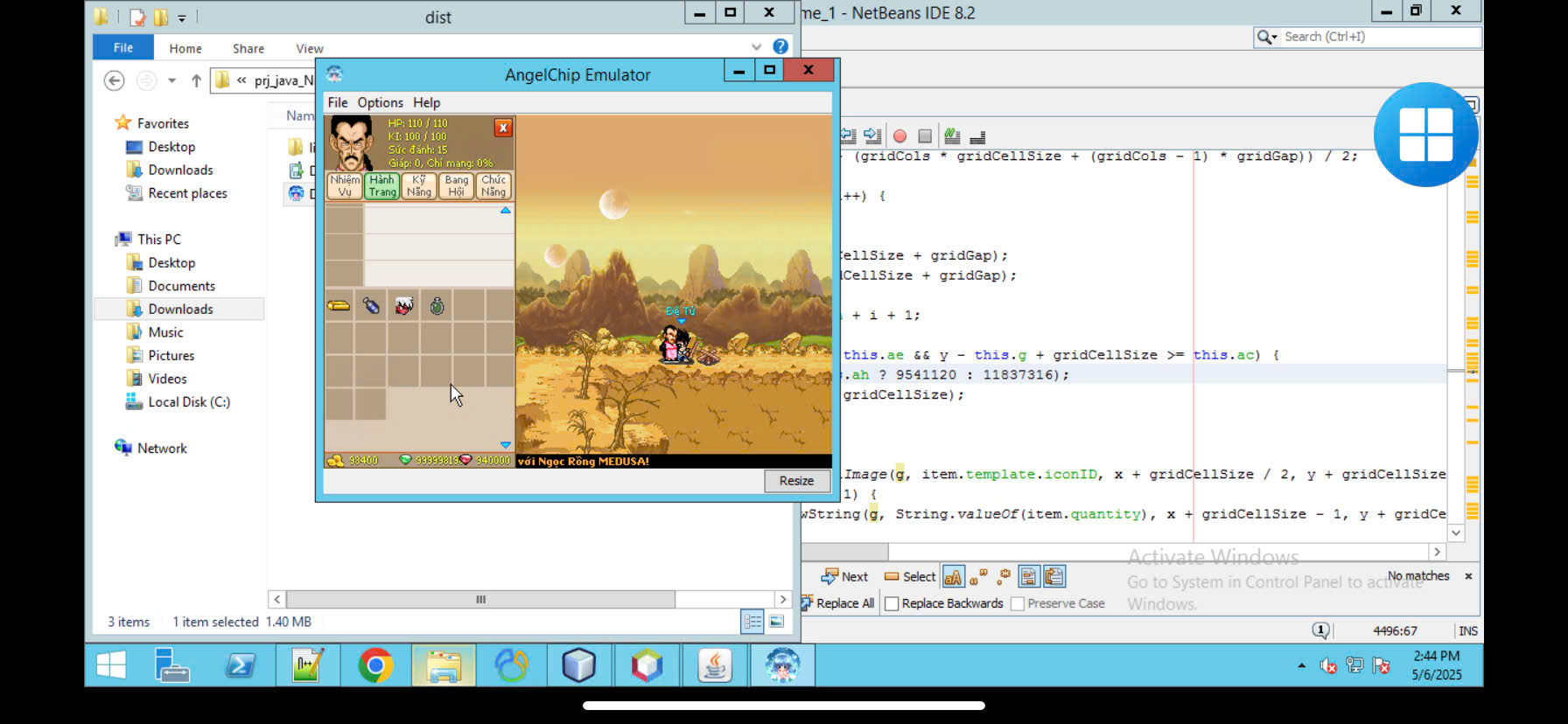
Task: Click the Windows Start button on taskbar
Action: (111, 665)
